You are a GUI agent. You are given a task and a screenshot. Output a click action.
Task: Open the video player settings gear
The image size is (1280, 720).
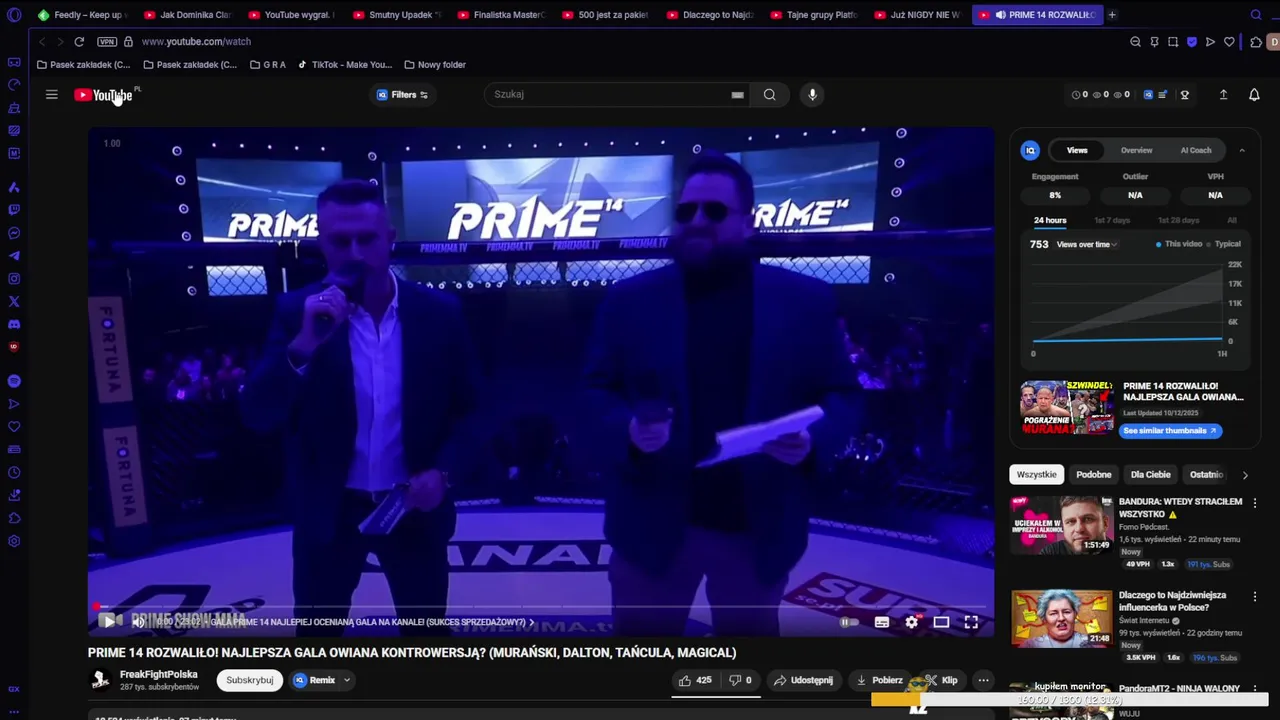pyautogui.click(x=911, y=622)
